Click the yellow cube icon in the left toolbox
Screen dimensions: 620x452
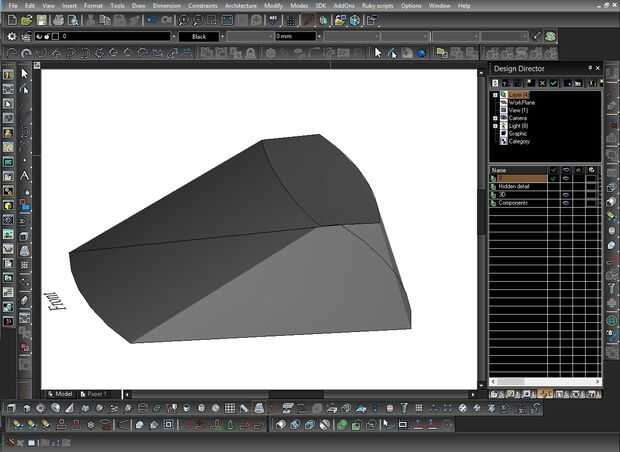tap(8, 205)
